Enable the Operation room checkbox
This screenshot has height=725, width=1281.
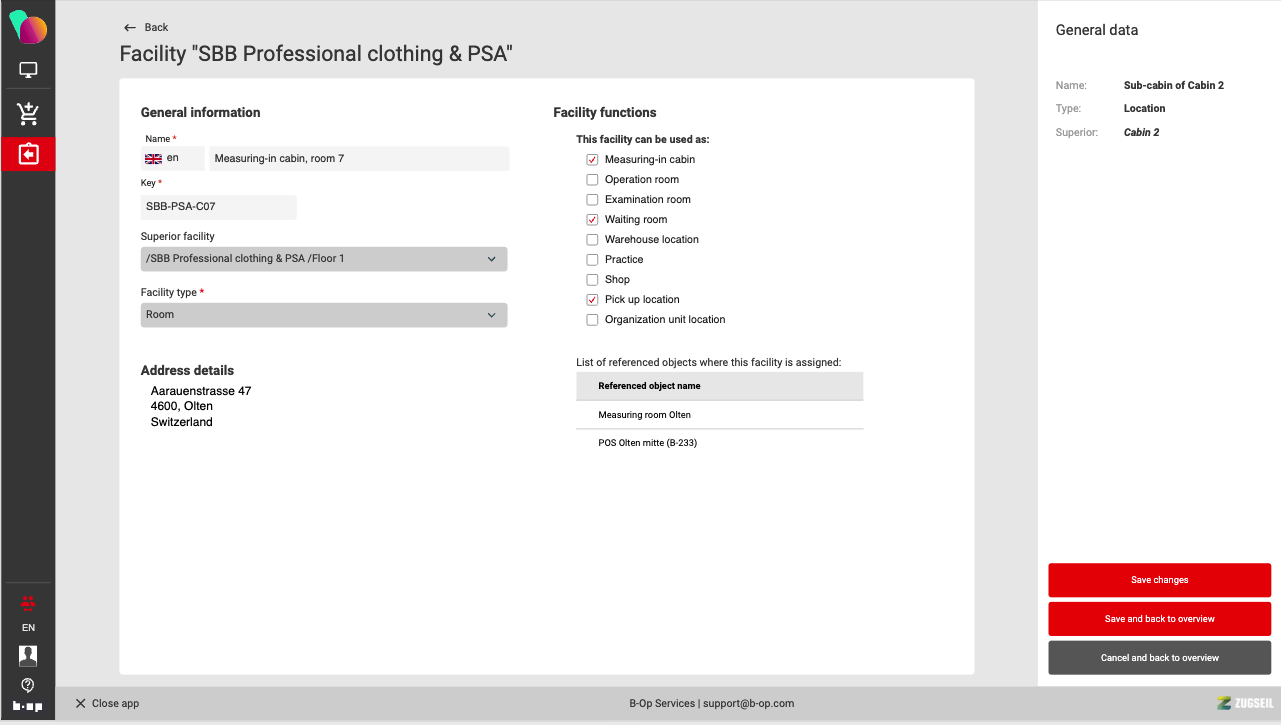(592, 180)
